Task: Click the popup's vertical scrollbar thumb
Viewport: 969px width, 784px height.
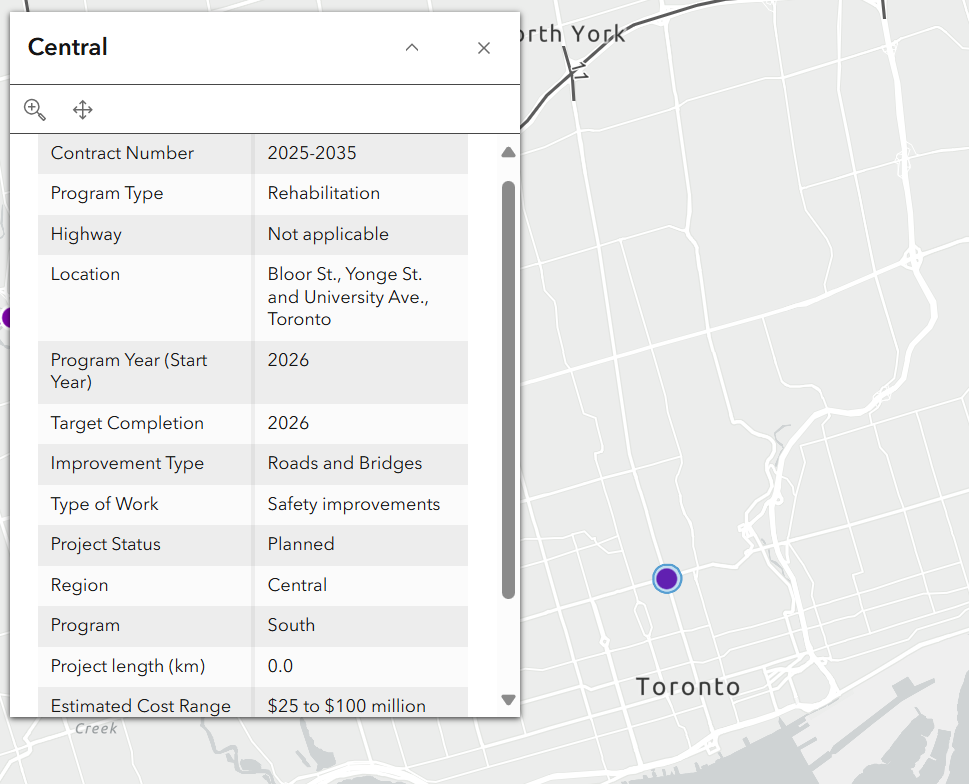Action: coord(508,390)
